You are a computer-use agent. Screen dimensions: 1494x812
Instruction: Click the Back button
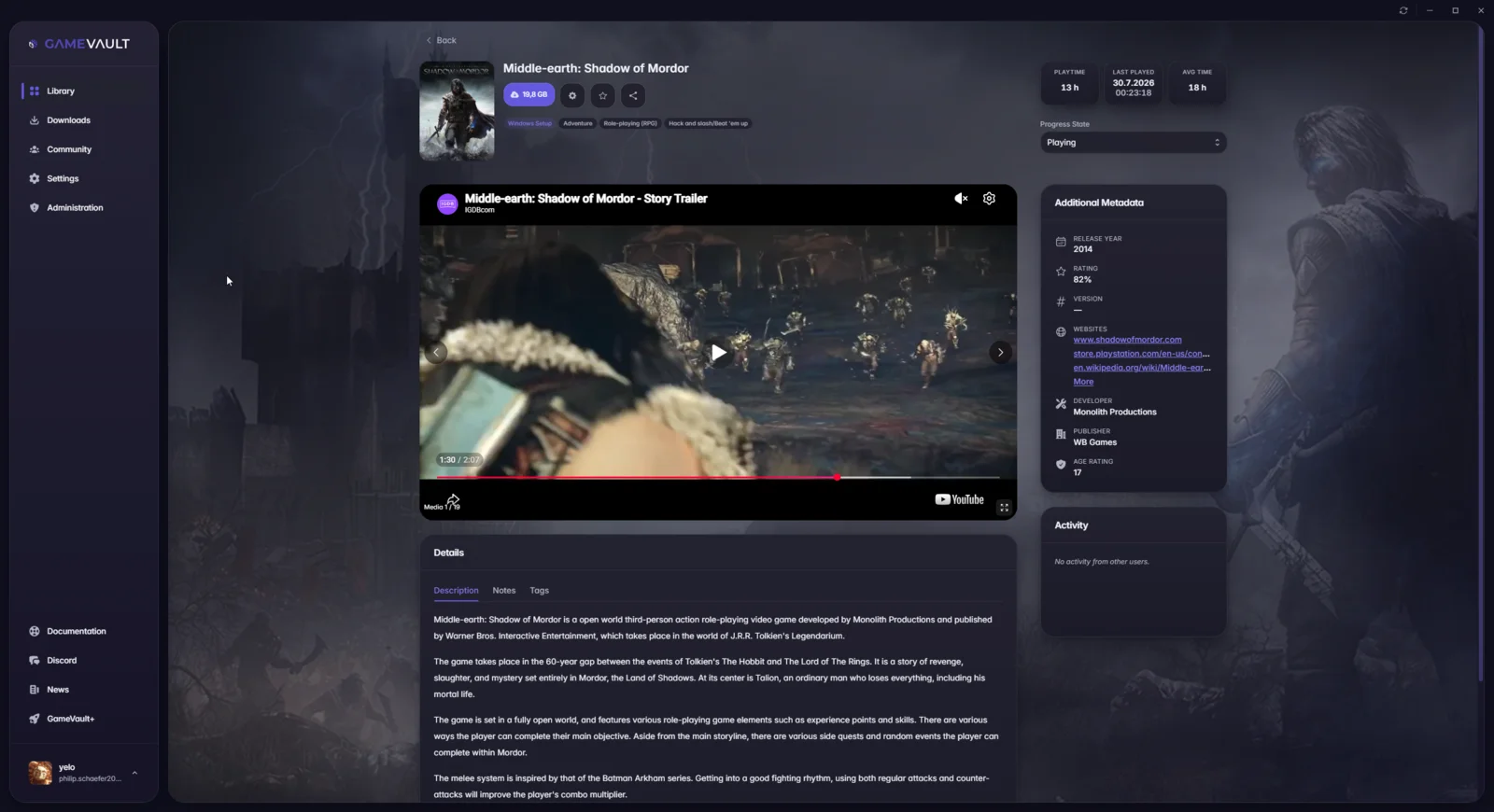pyautogui.click(x=441, y=40)
